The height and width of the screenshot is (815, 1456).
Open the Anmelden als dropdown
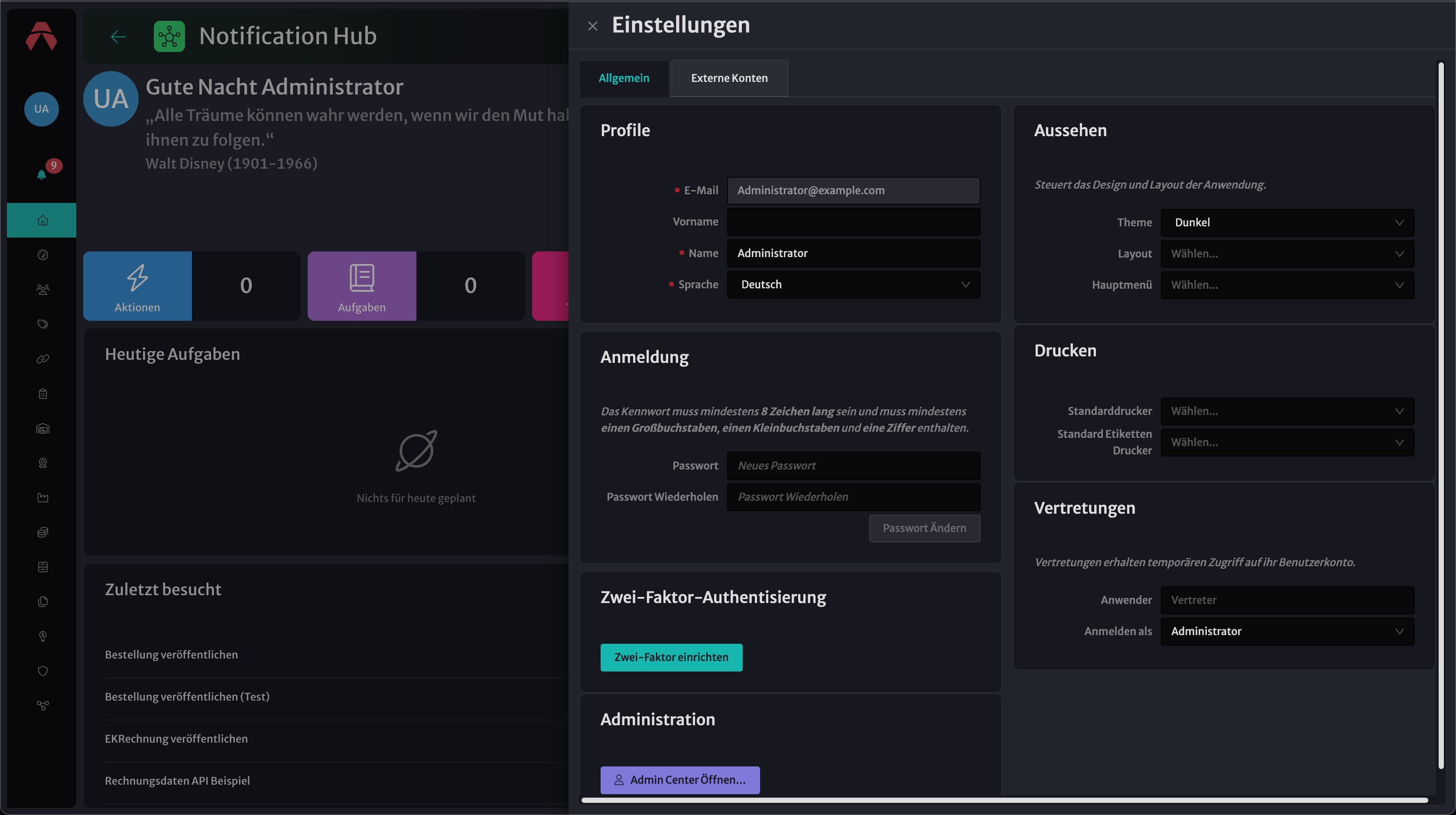coord(1287,631)
